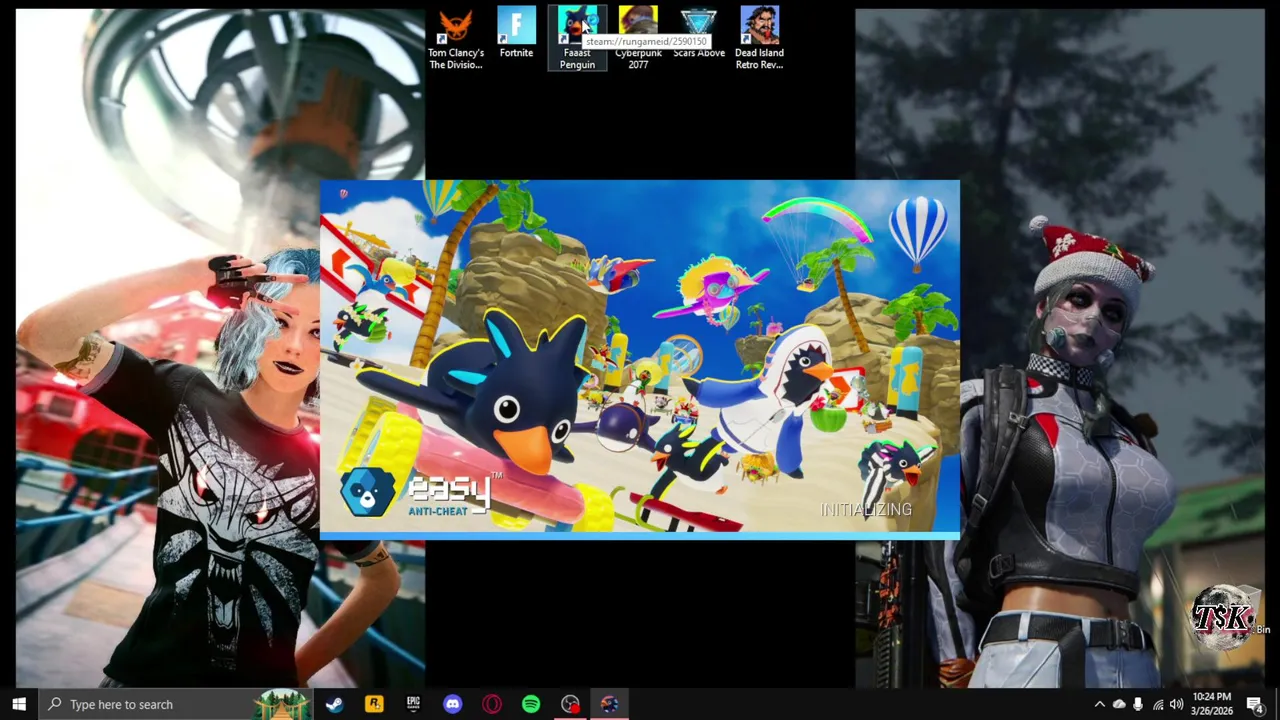The image size is (1280, 720).
Task: Open the search highlights picture in taskbar
Action: tap(283, 704)
